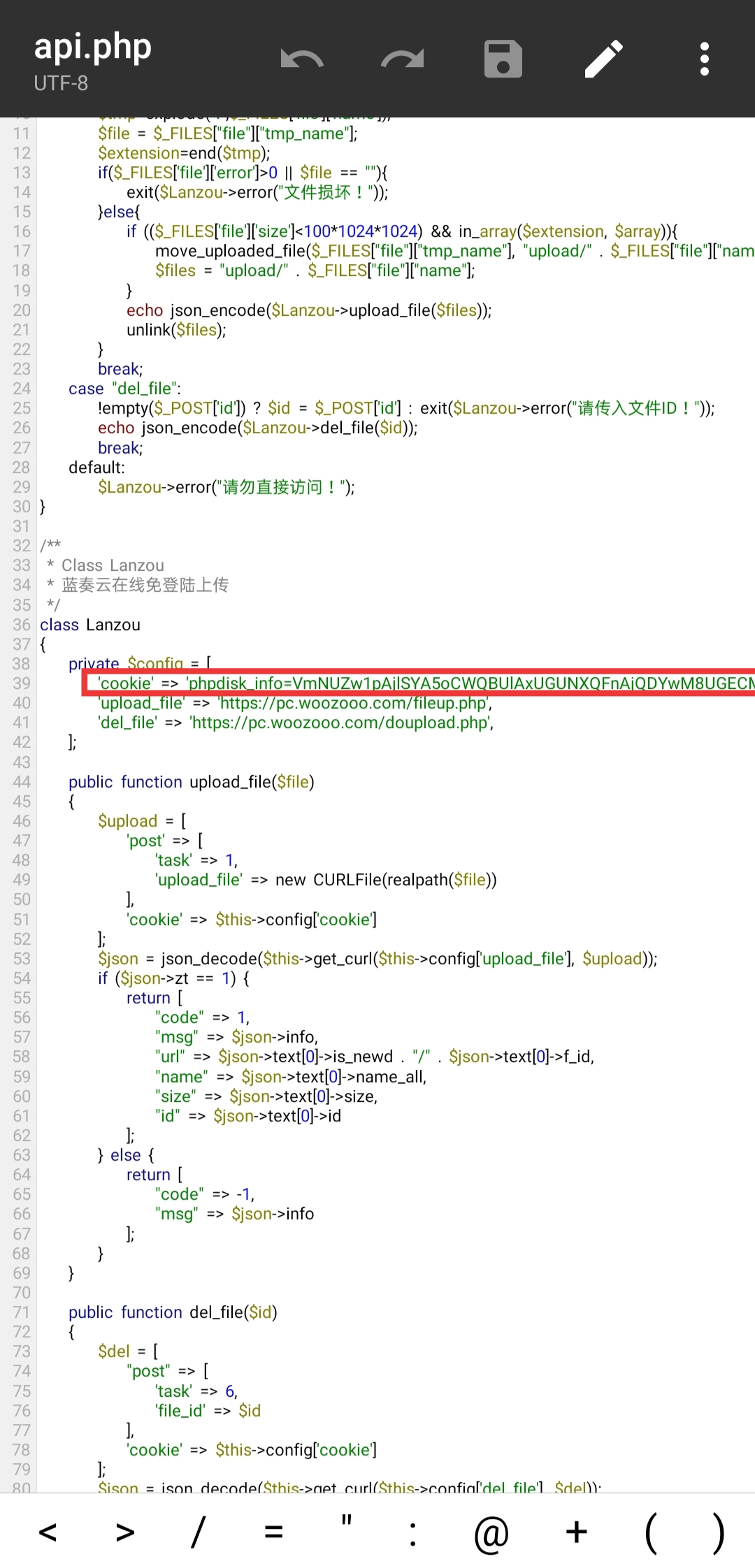
Task: Insert the opening parenthesis key
Action: tap(651, 1532)
